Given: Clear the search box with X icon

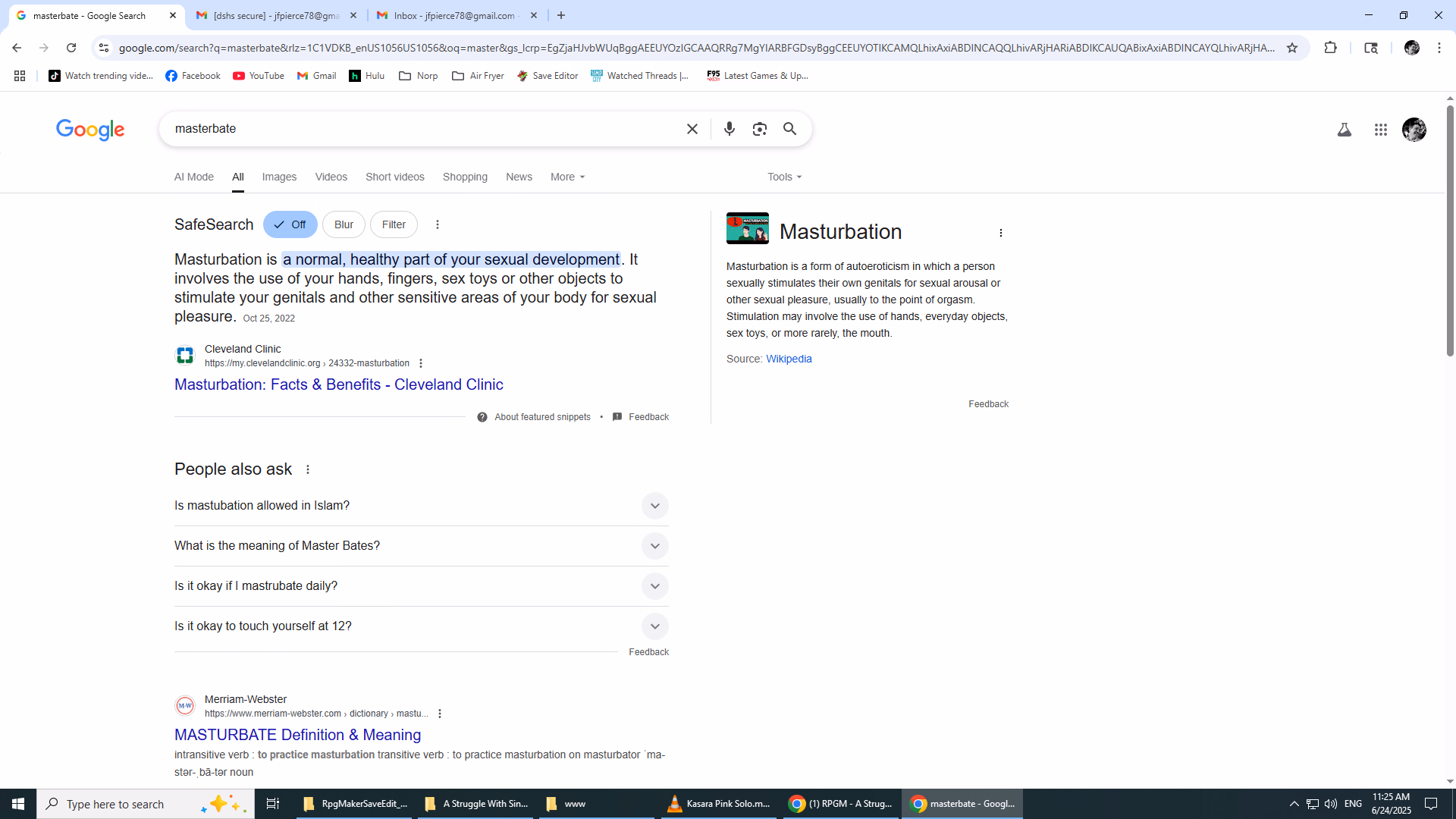Looking at the screenshot, I should coord(692,129).
